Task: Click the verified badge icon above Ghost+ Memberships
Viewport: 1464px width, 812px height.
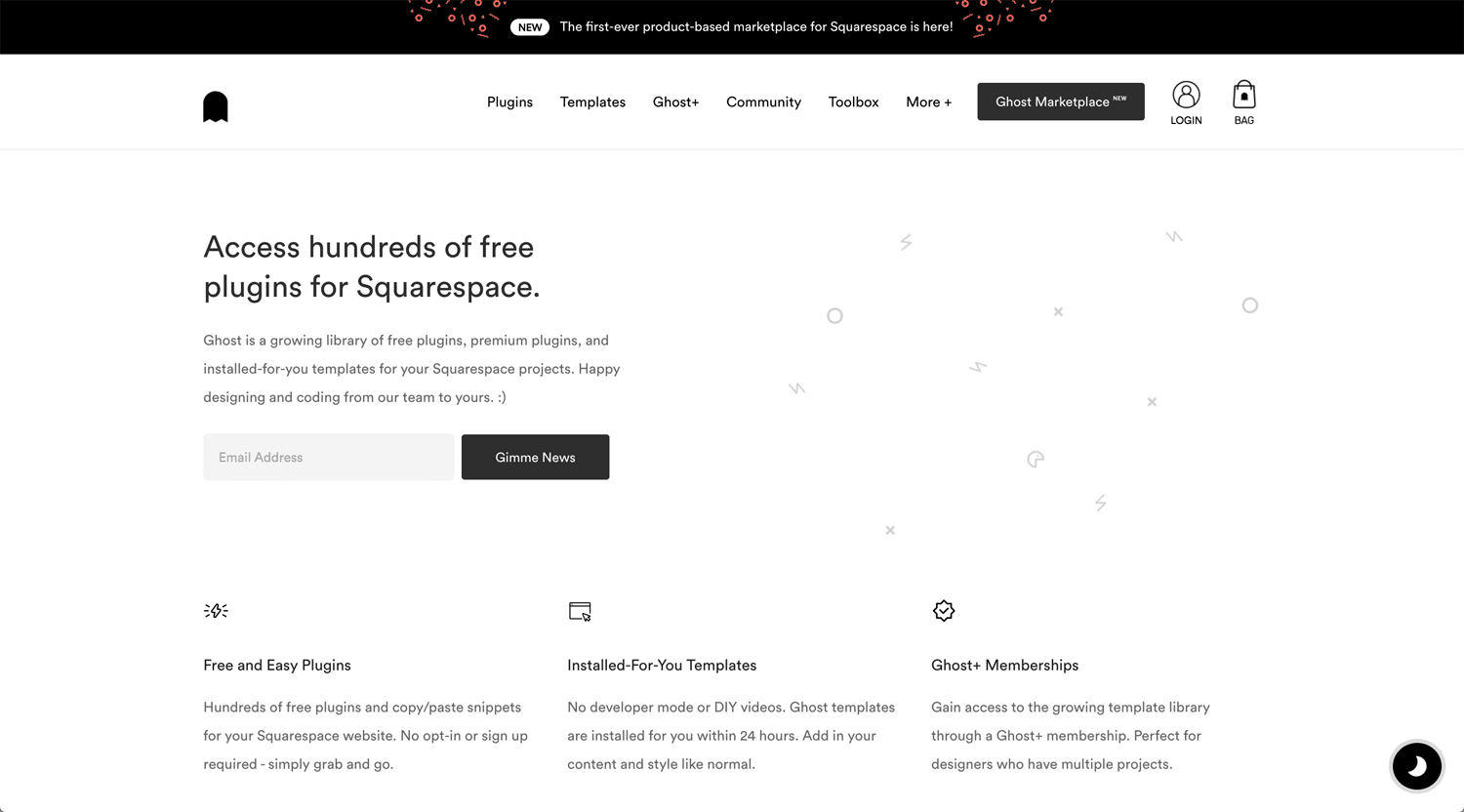Action: (x=944, y=611)
